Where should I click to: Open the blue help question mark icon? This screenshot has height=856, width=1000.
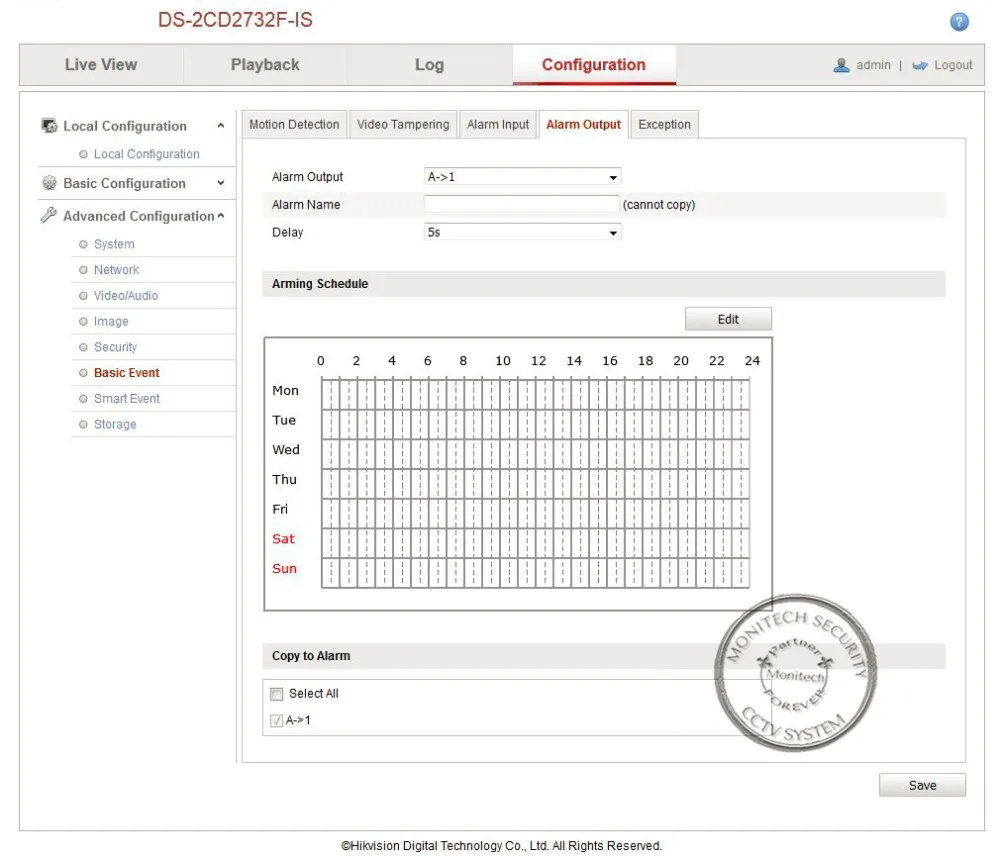tap(959, 22)
